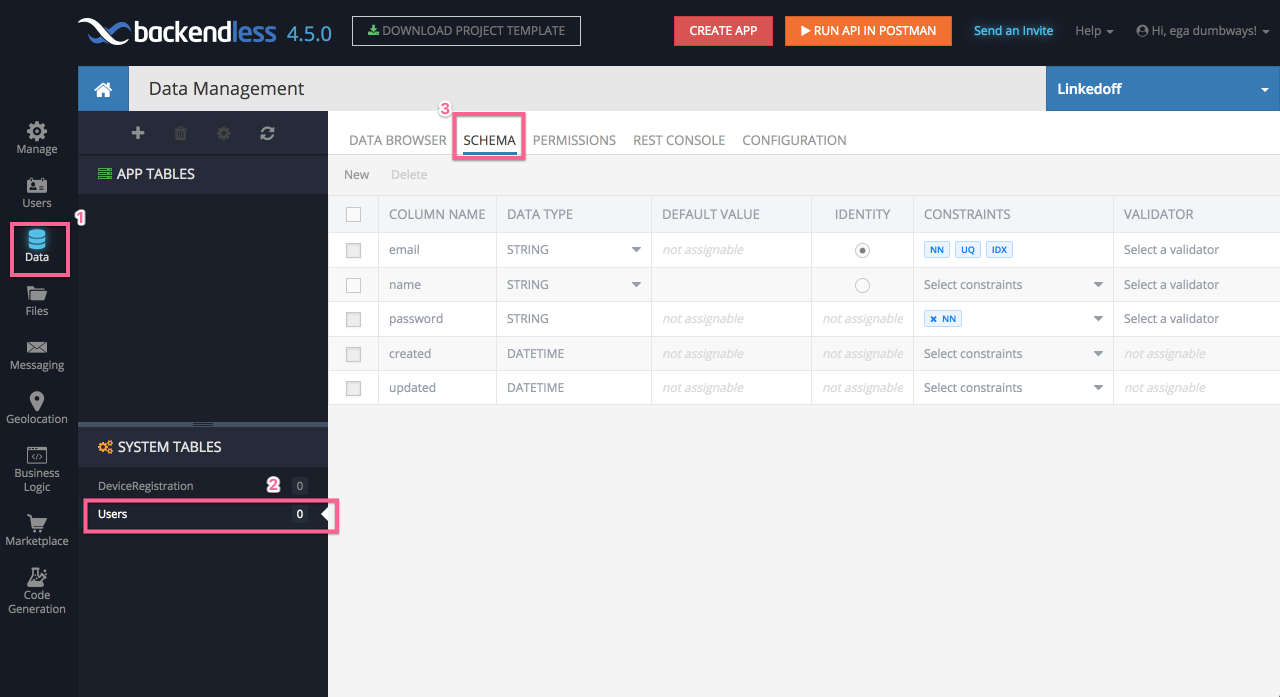The image size is (1280, 697).
Task: Click the add new table plus icon
Action: pyautogui.click(x=137, y=132)
